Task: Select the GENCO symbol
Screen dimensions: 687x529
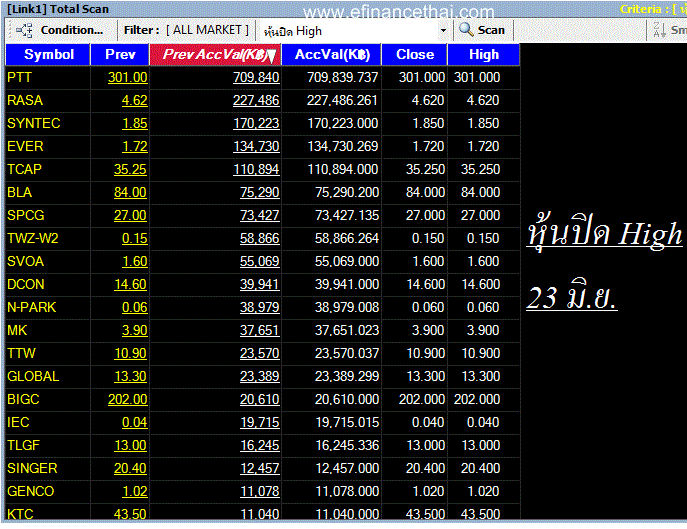Action: click(30, 491)
